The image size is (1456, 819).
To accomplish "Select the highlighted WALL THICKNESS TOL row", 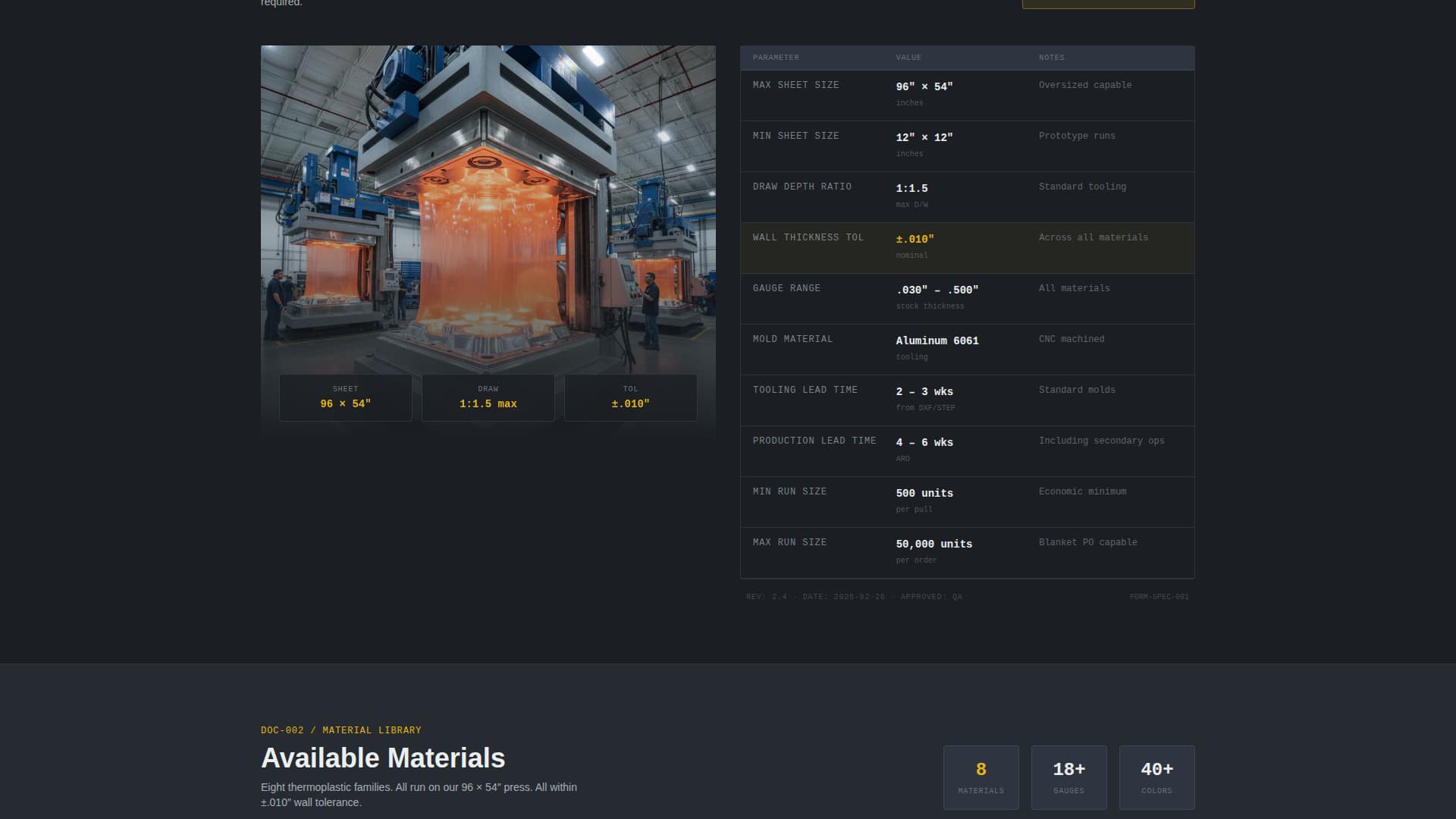I will pyautogui.click(x=967, y=248).
